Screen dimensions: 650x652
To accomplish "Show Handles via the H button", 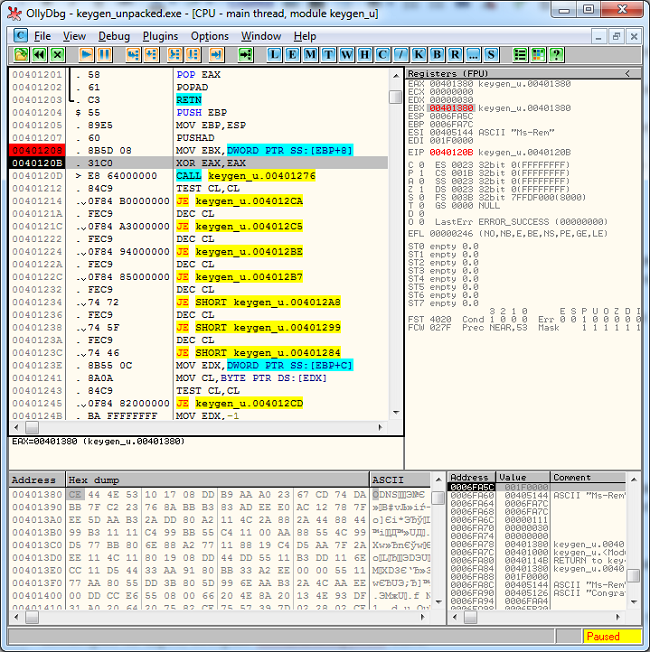I will pos(365,54).
